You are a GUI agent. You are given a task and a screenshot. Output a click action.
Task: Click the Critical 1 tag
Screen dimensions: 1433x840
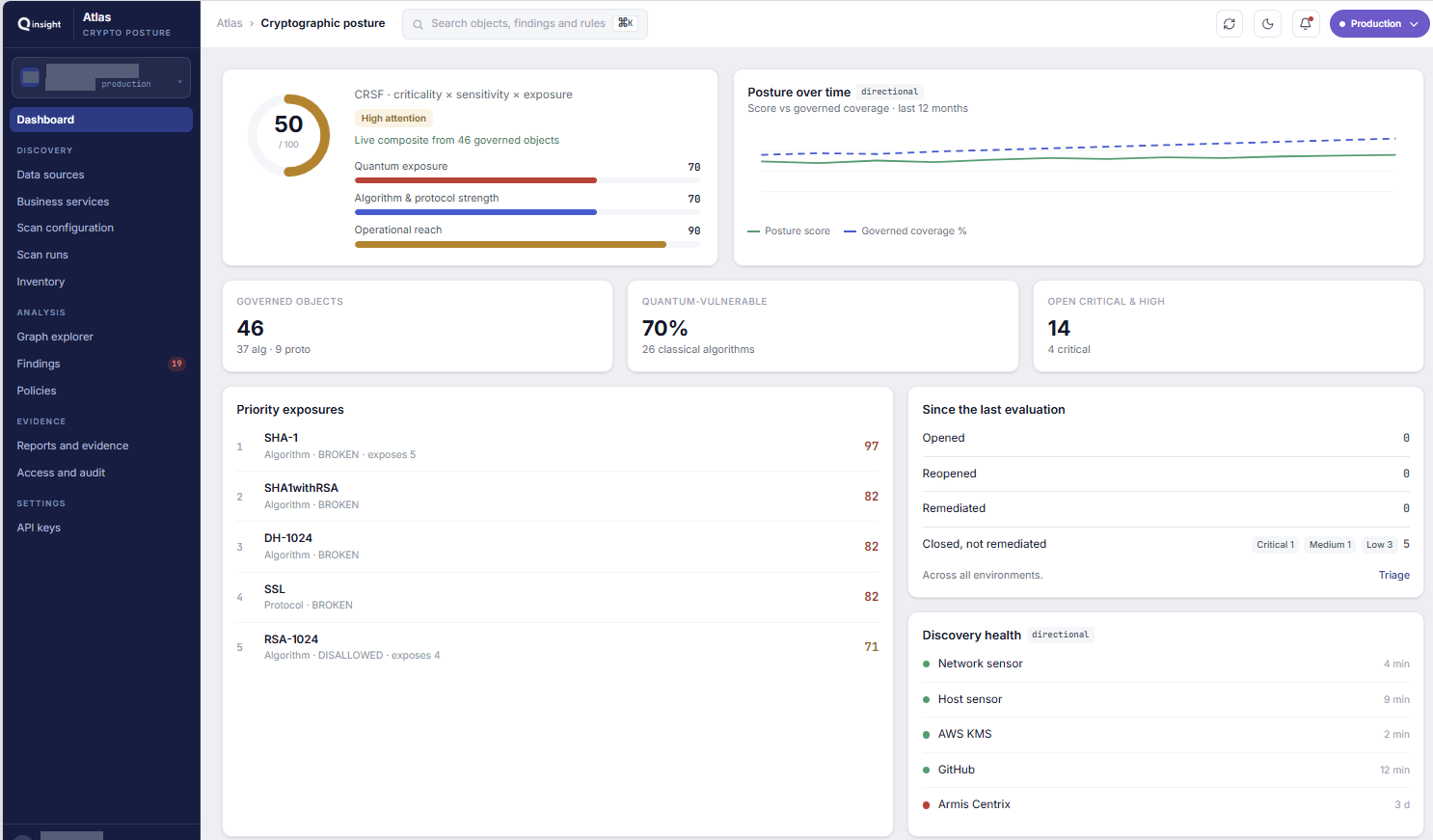click(x=1275, y=545)
